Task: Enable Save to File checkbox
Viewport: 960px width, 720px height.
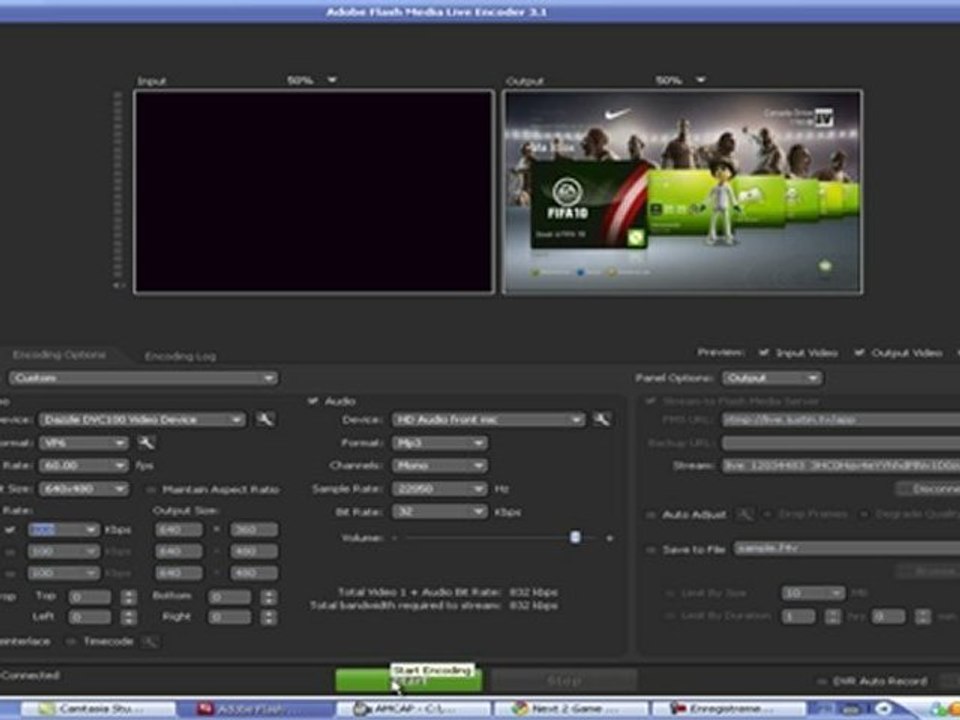Action: [x=651, y=550]
